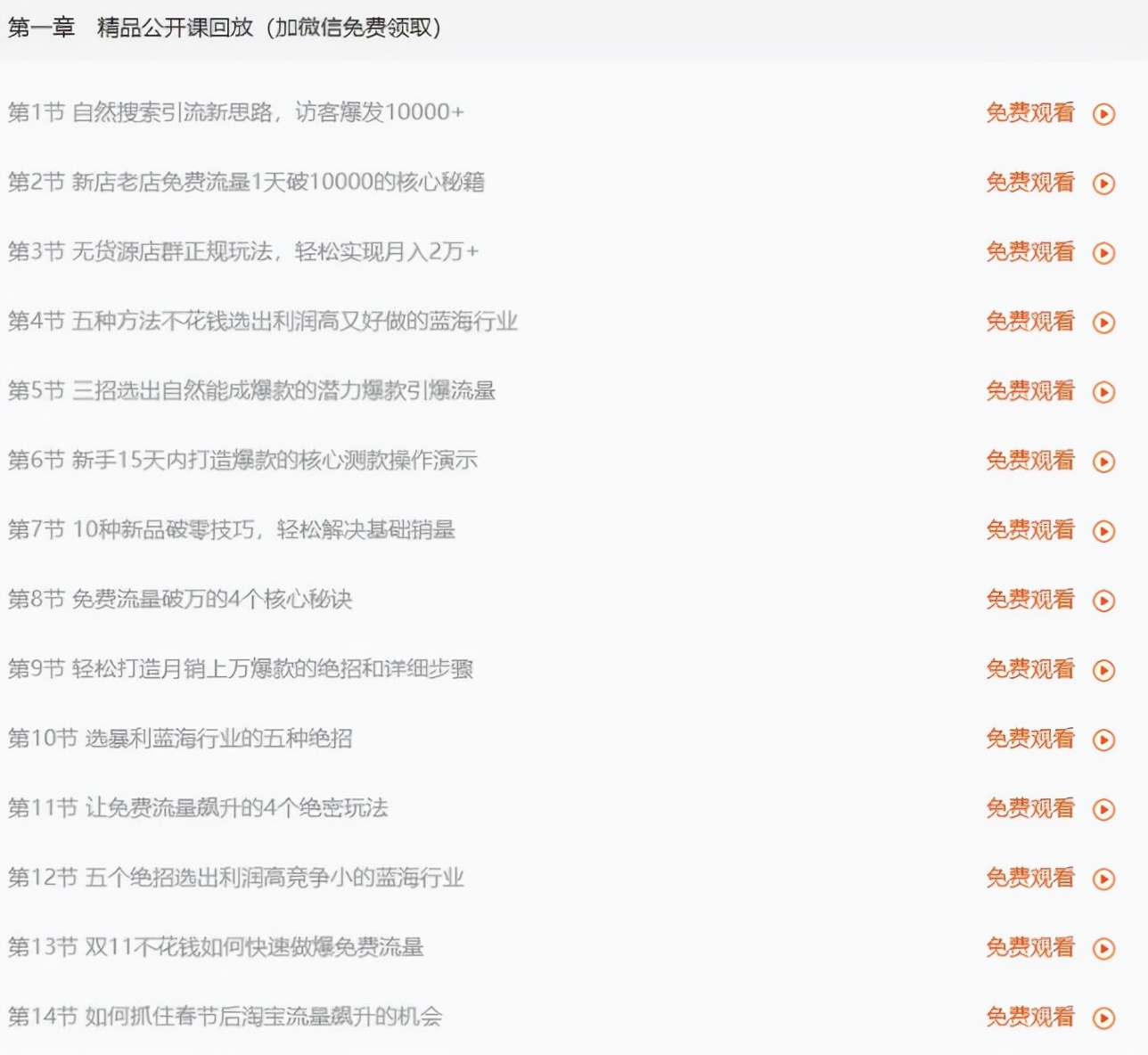
Task: Click chapter heading 第一章 精品公开课回放
Action: [225, 28]
